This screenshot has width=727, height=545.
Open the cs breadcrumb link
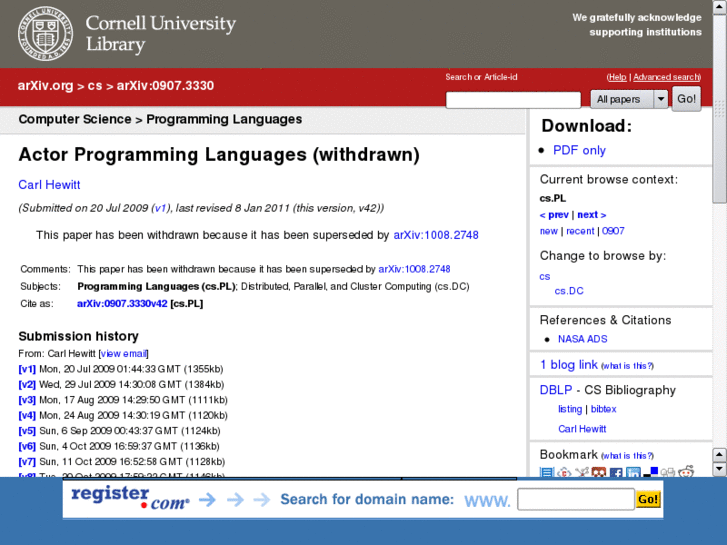pyautogui.click(x=95, y=86)
